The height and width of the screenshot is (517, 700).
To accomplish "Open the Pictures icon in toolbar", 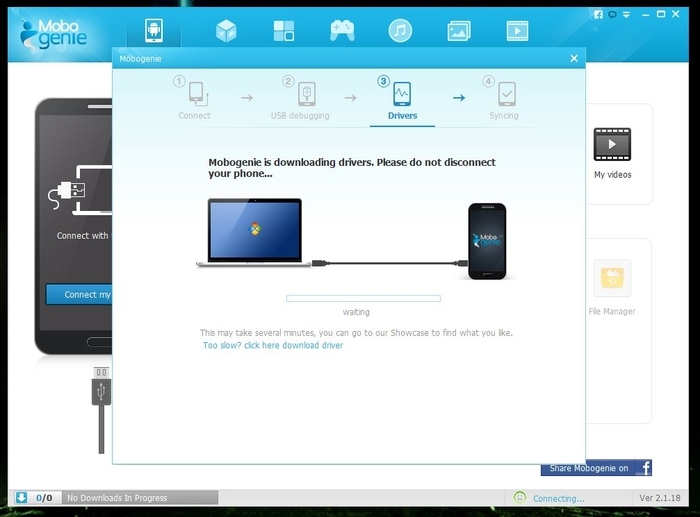I will point(459,31).
